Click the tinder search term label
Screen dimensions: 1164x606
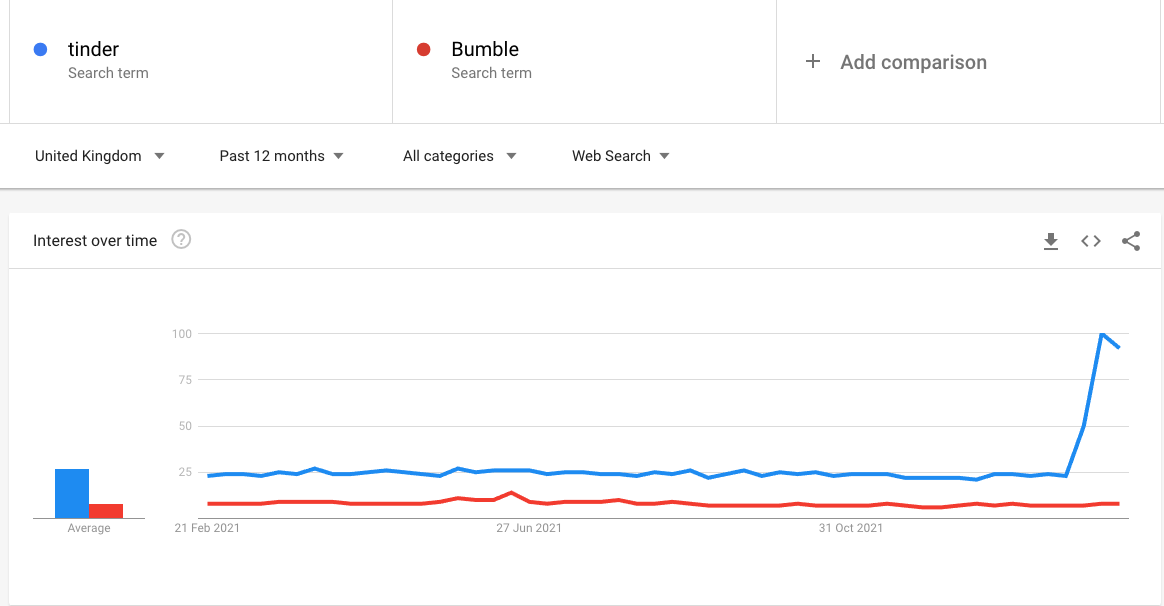coord(92,49)
